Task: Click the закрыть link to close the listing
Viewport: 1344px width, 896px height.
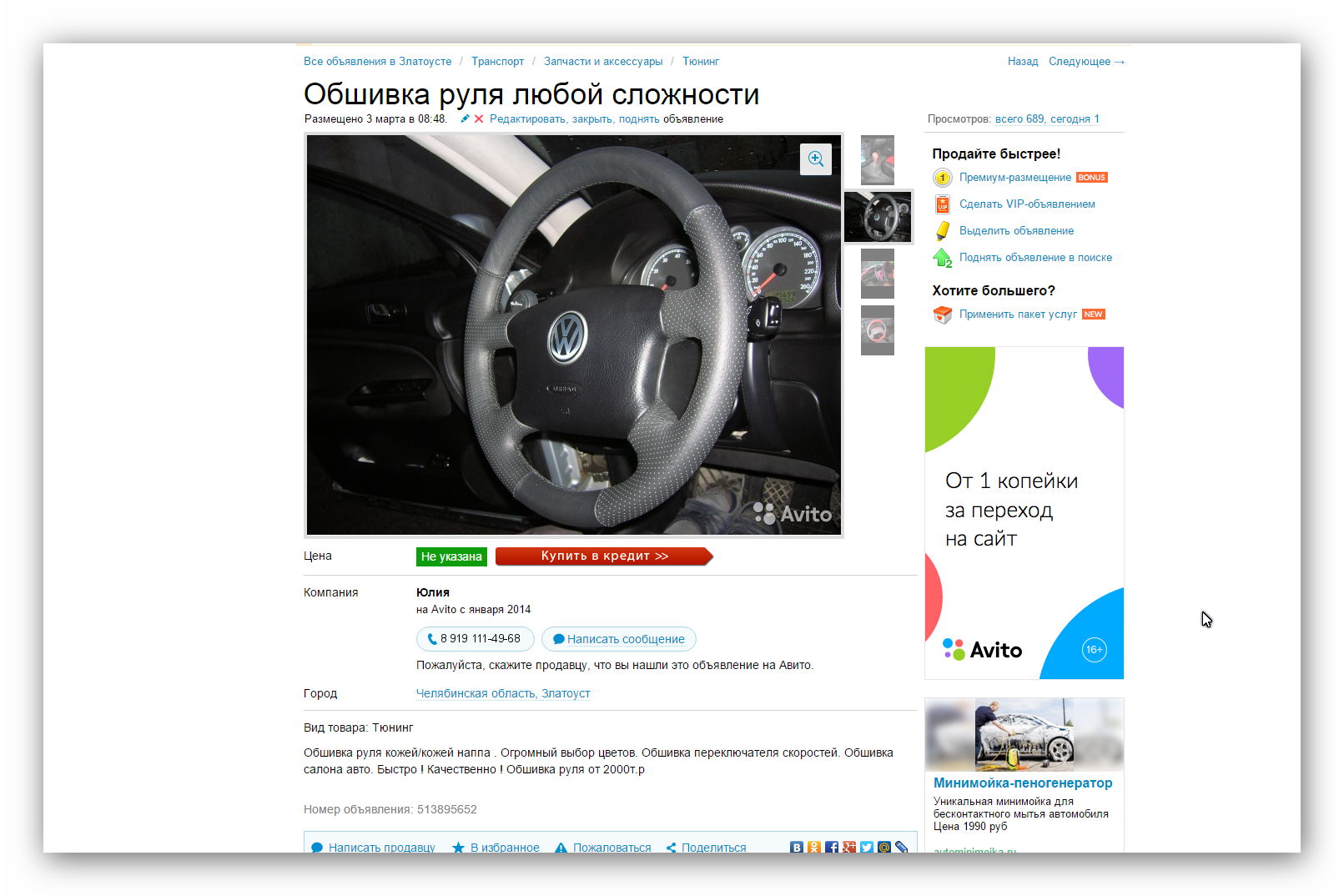Action: point(592,119)
